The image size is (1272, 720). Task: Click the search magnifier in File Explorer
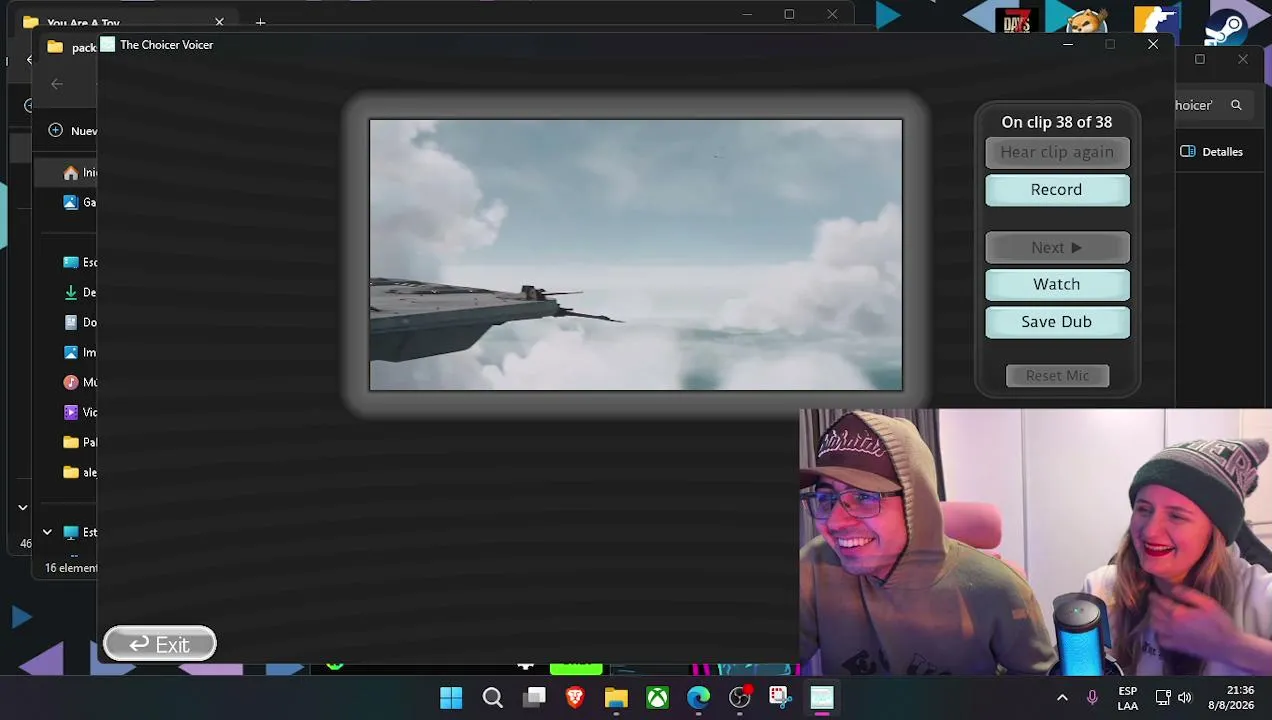tap(1236, 105)
